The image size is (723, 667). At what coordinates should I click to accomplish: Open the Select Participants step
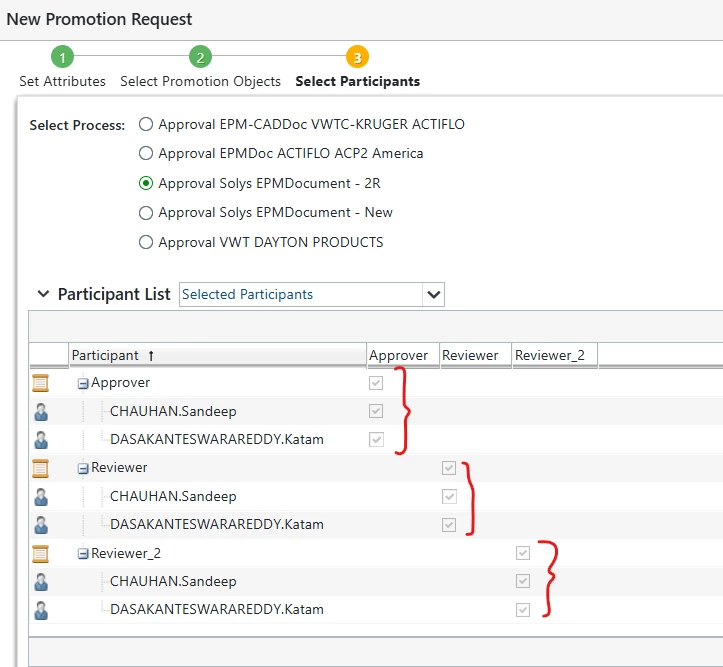[357, 81]
